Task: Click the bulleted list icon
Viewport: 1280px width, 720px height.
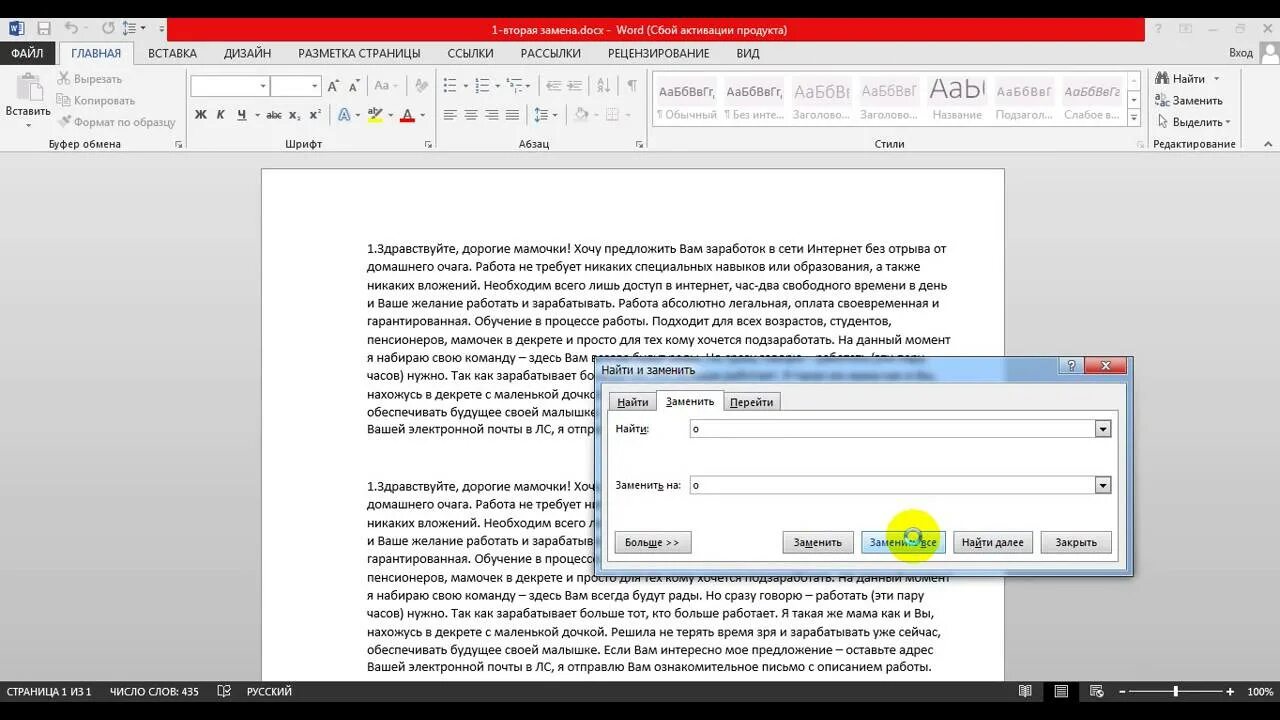Action: coord(450,87)
